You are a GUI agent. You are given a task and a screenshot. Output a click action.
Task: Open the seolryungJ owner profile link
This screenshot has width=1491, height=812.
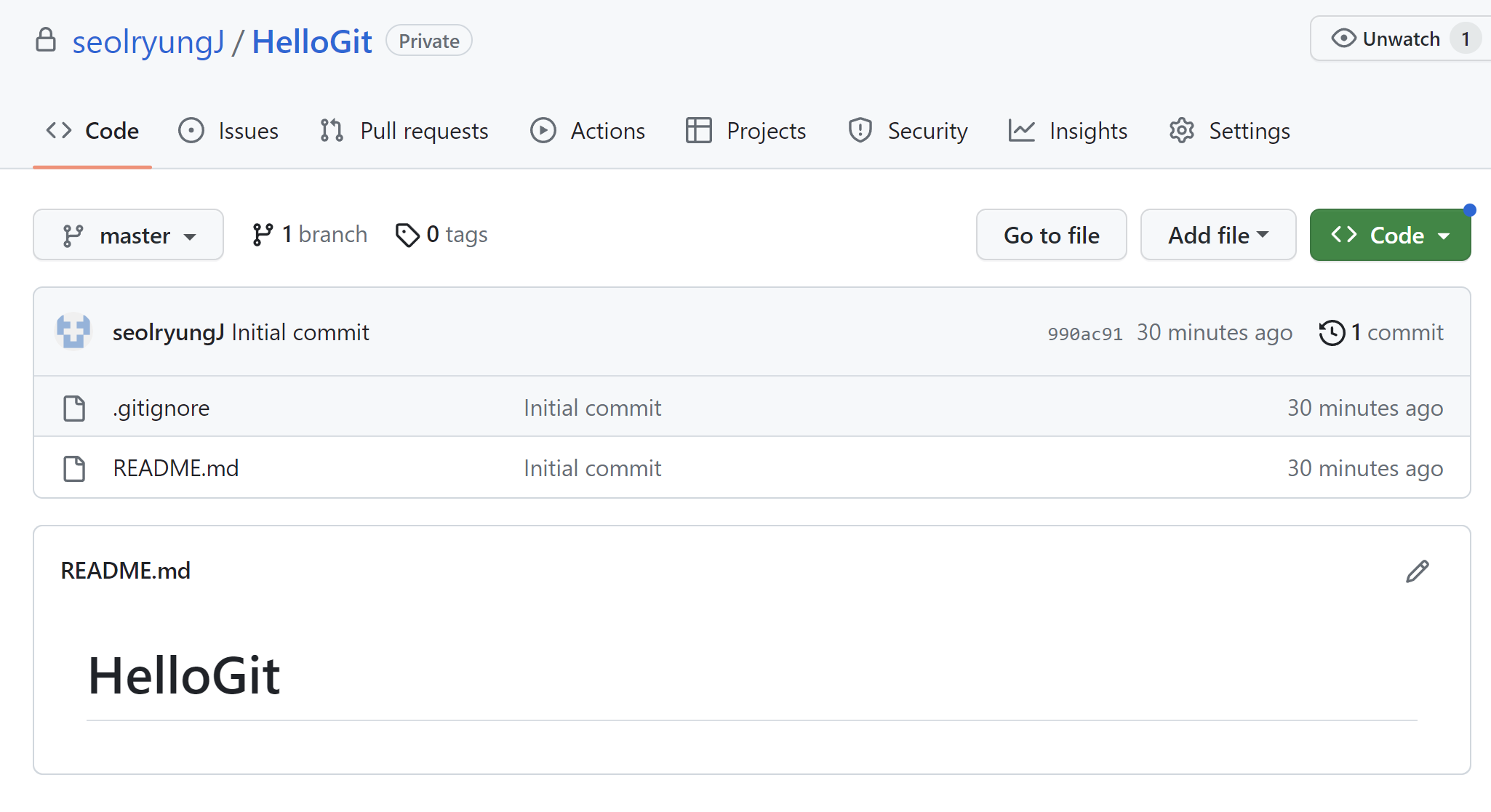pos(148,41)
